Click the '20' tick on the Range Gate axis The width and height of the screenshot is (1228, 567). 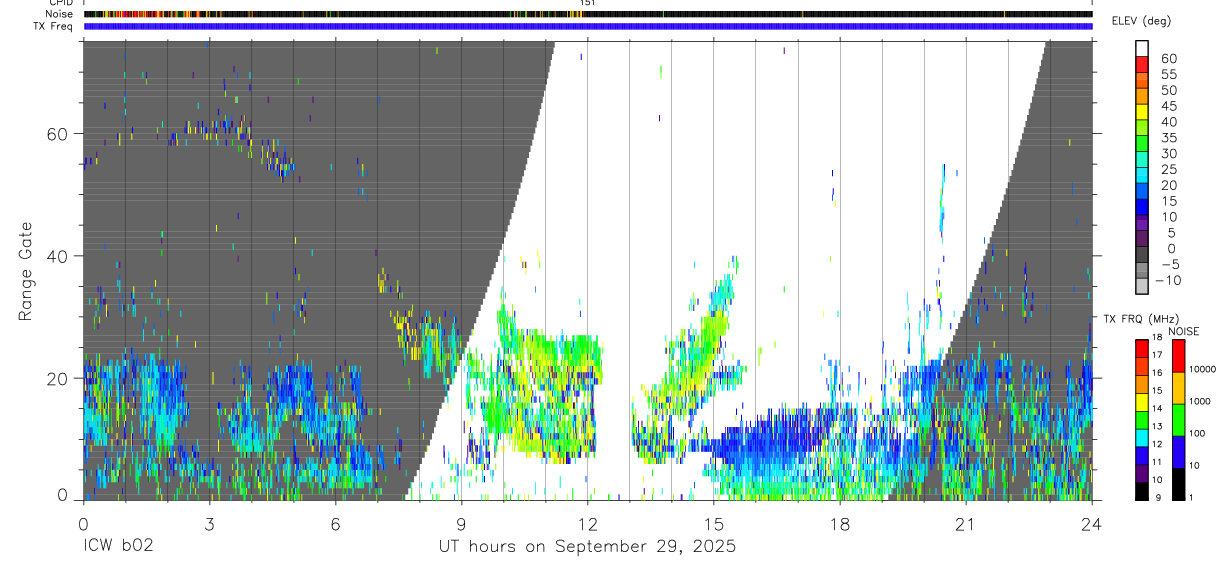point(59,378)
